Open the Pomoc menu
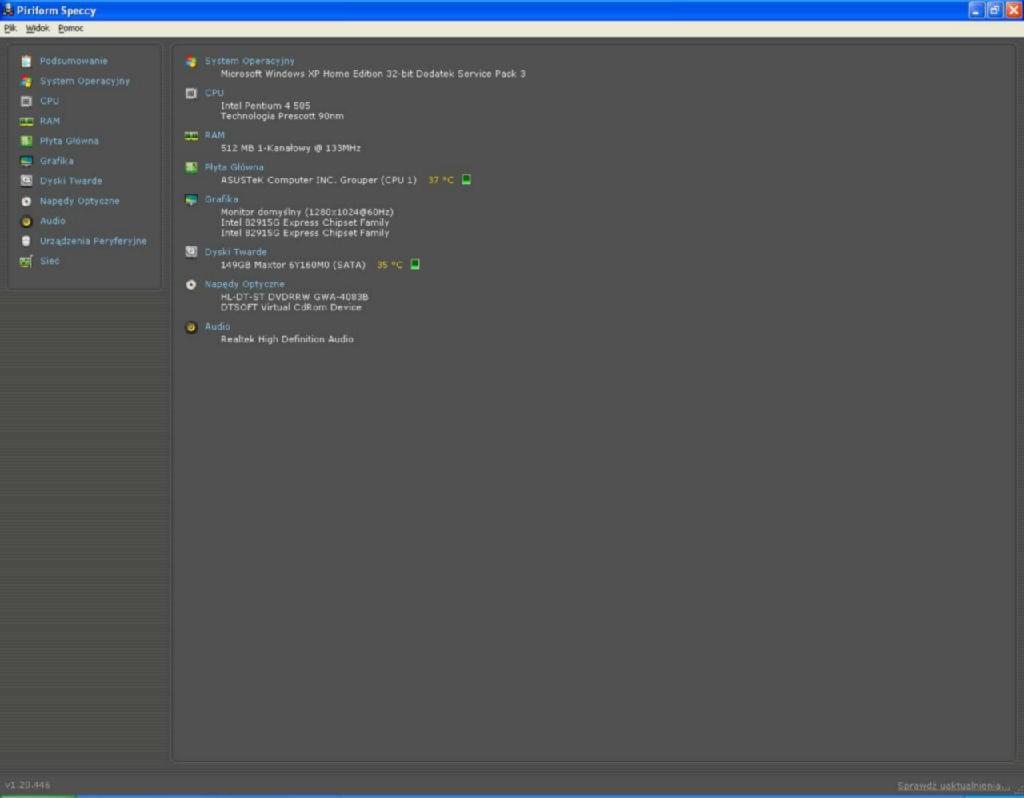 coord(71,28)
